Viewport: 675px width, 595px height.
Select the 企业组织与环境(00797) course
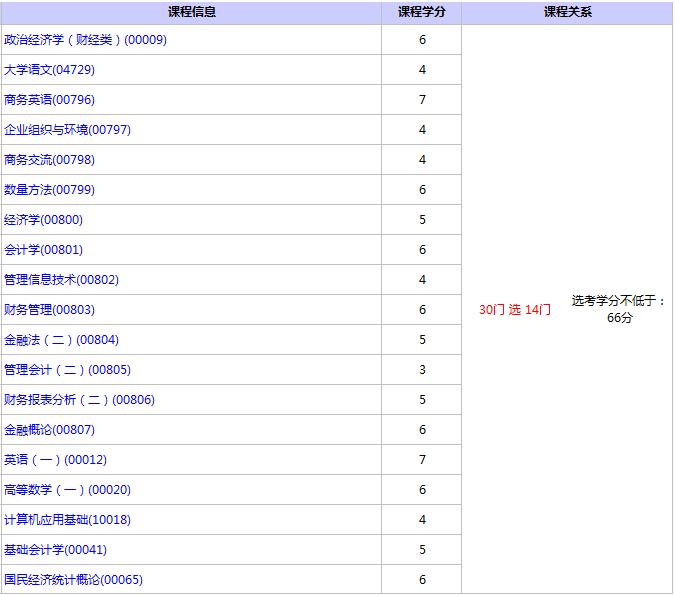[x=68, y=130]
